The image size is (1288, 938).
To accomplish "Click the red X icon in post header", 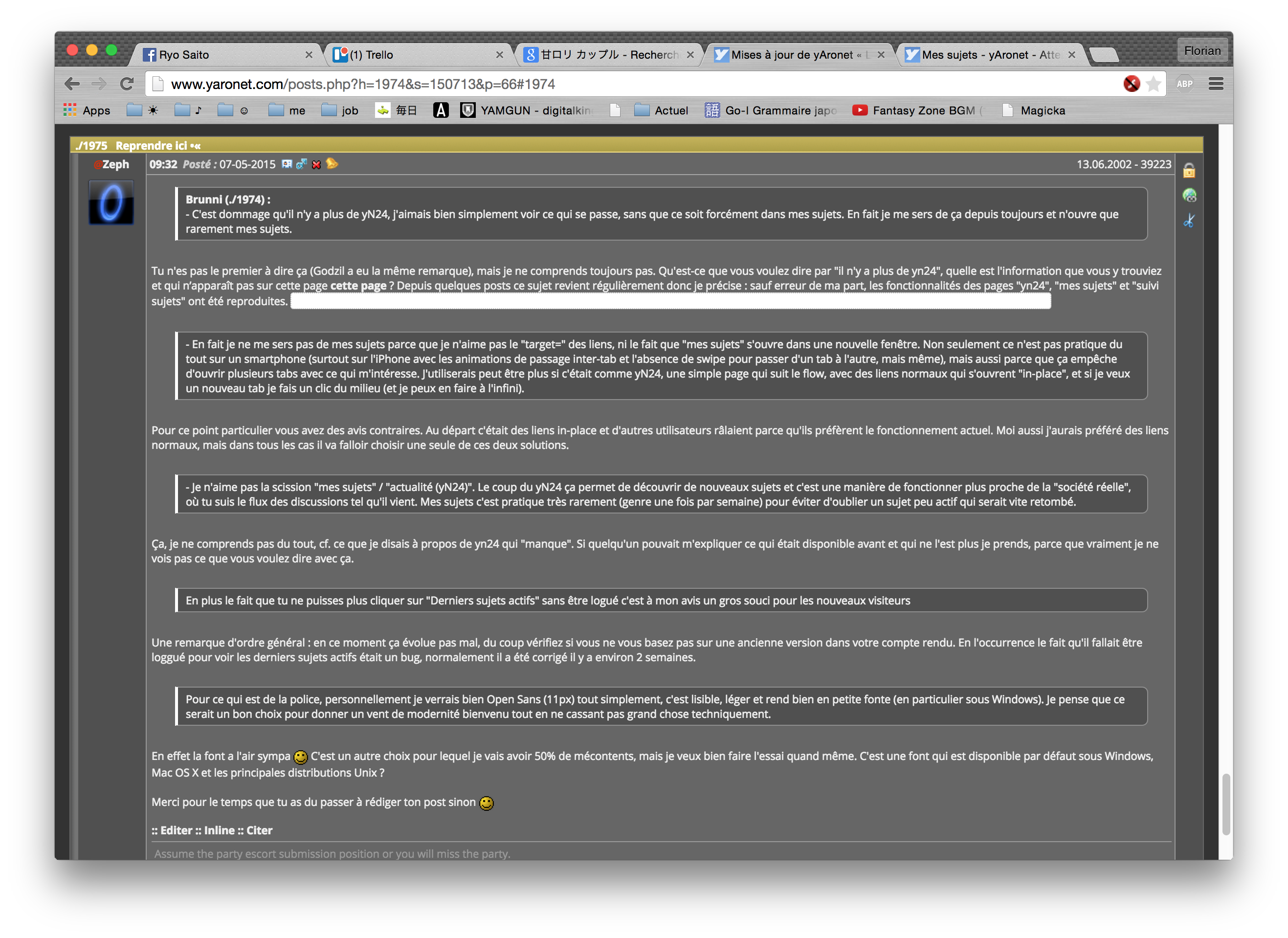I will click(316, 165).
